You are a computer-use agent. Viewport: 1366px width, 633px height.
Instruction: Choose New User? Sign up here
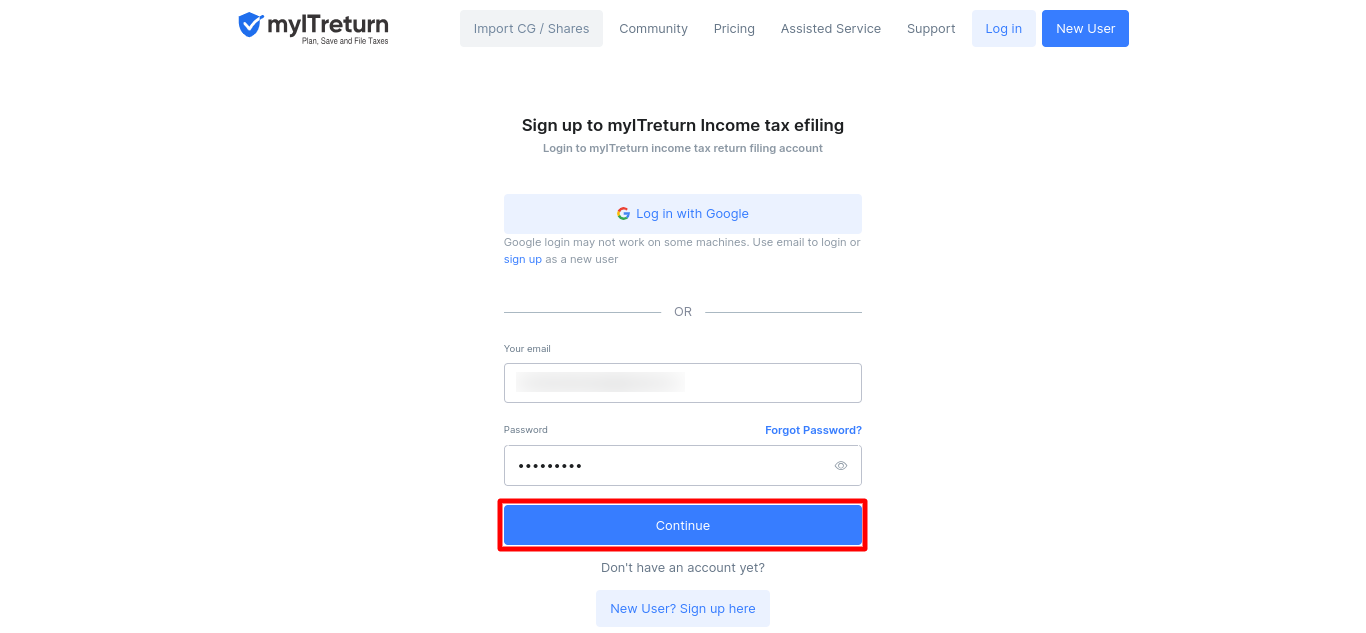tap(683, 608)
